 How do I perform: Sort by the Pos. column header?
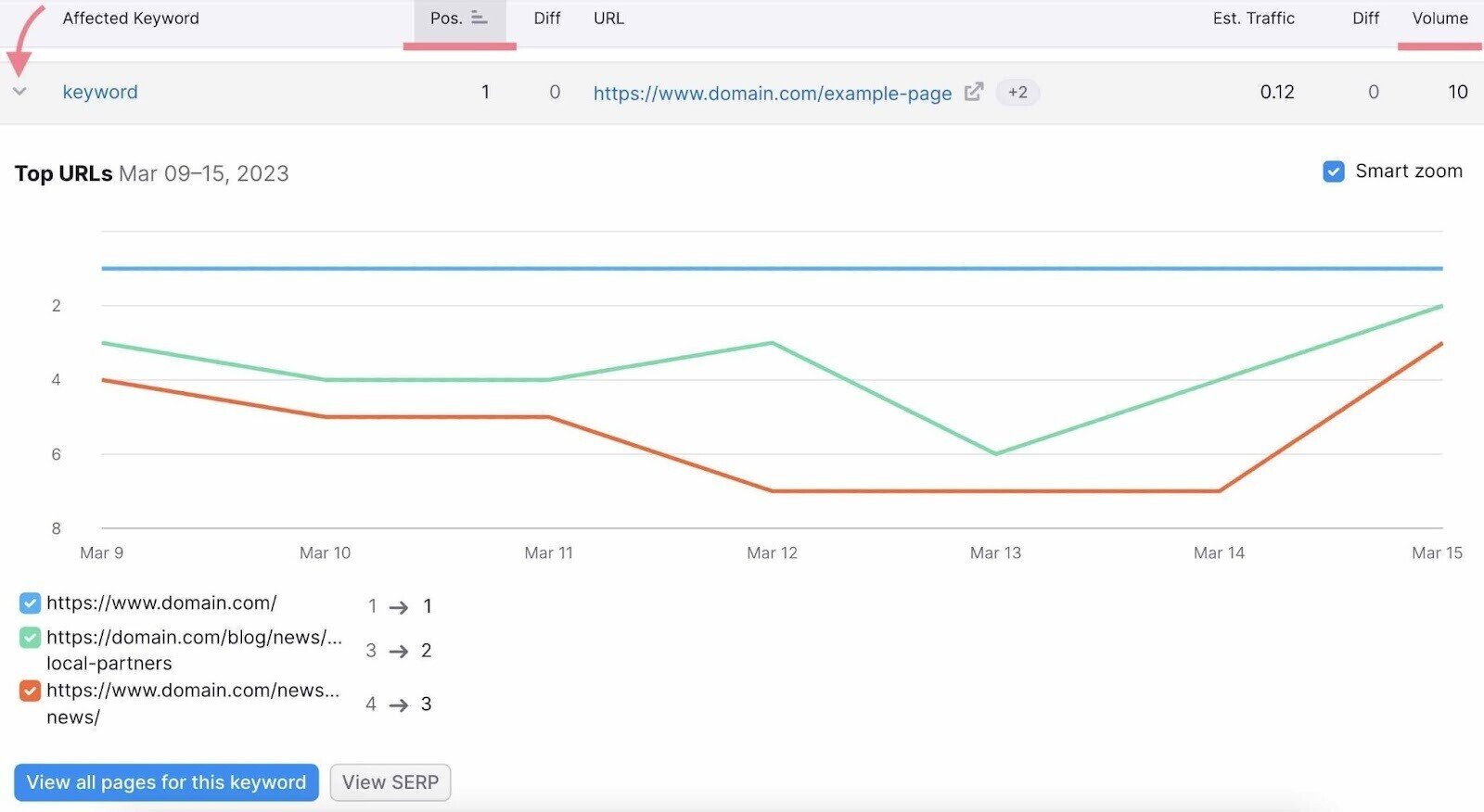446,18
